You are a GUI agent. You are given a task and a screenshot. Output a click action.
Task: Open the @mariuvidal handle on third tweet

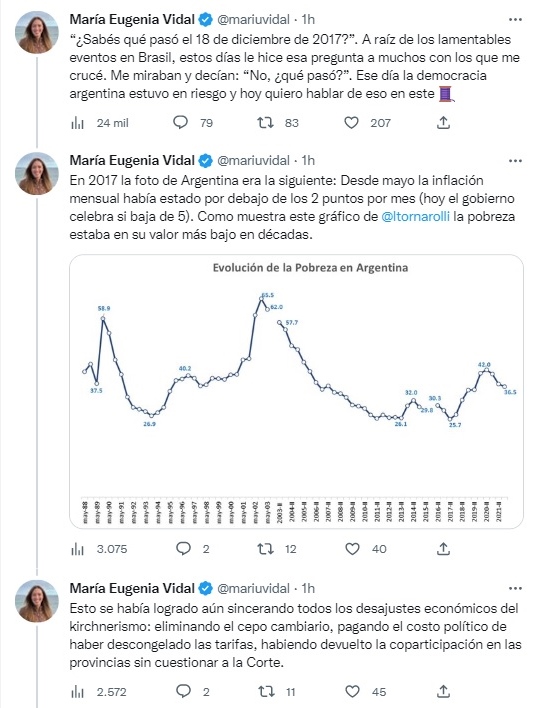tap(253, 588)
